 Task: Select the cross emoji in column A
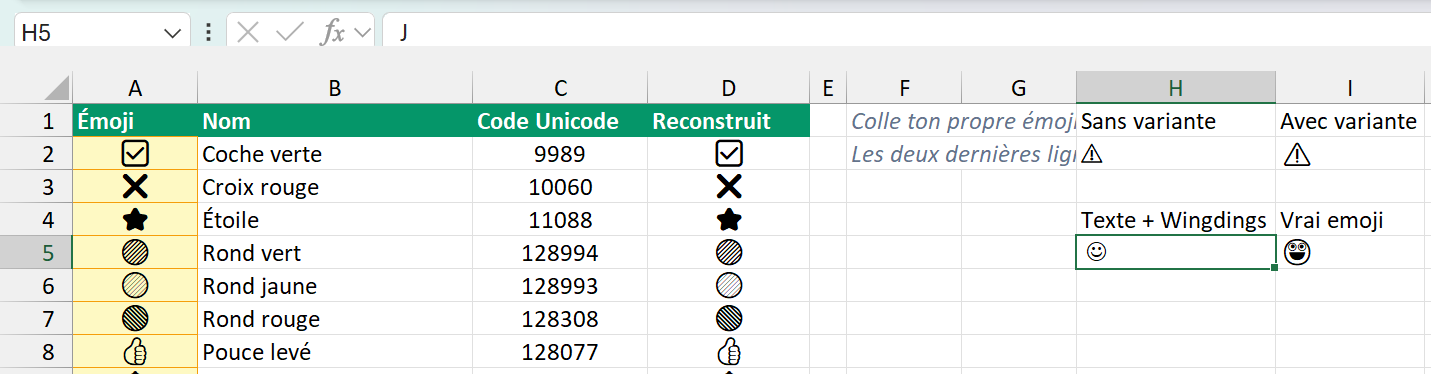click(x=135, y=187)
